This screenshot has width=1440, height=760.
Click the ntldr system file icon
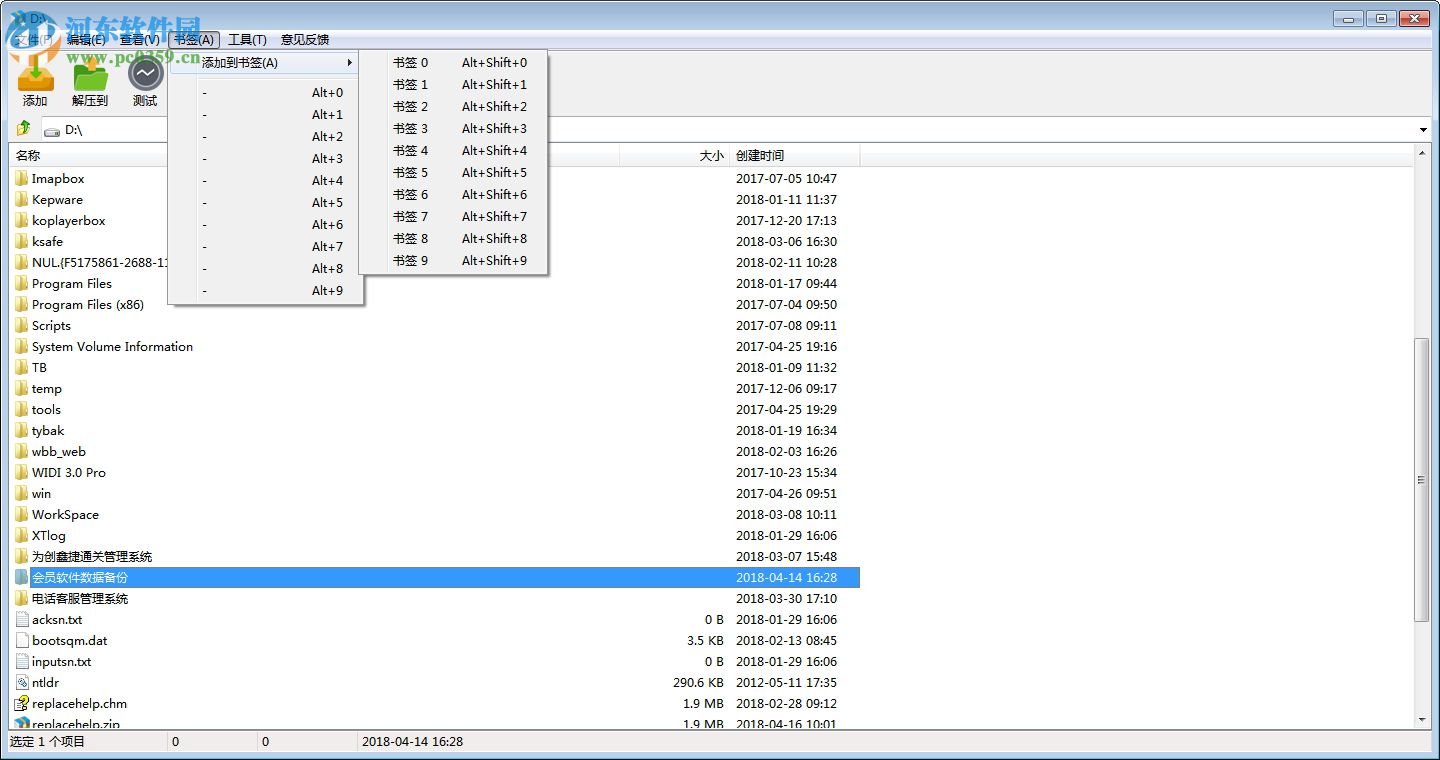(22, 682)
